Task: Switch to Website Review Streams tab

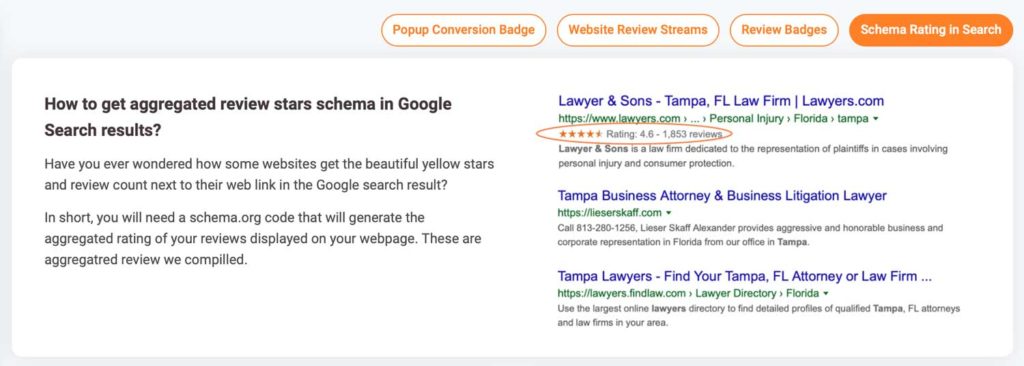Action: [x=637, y=30]
